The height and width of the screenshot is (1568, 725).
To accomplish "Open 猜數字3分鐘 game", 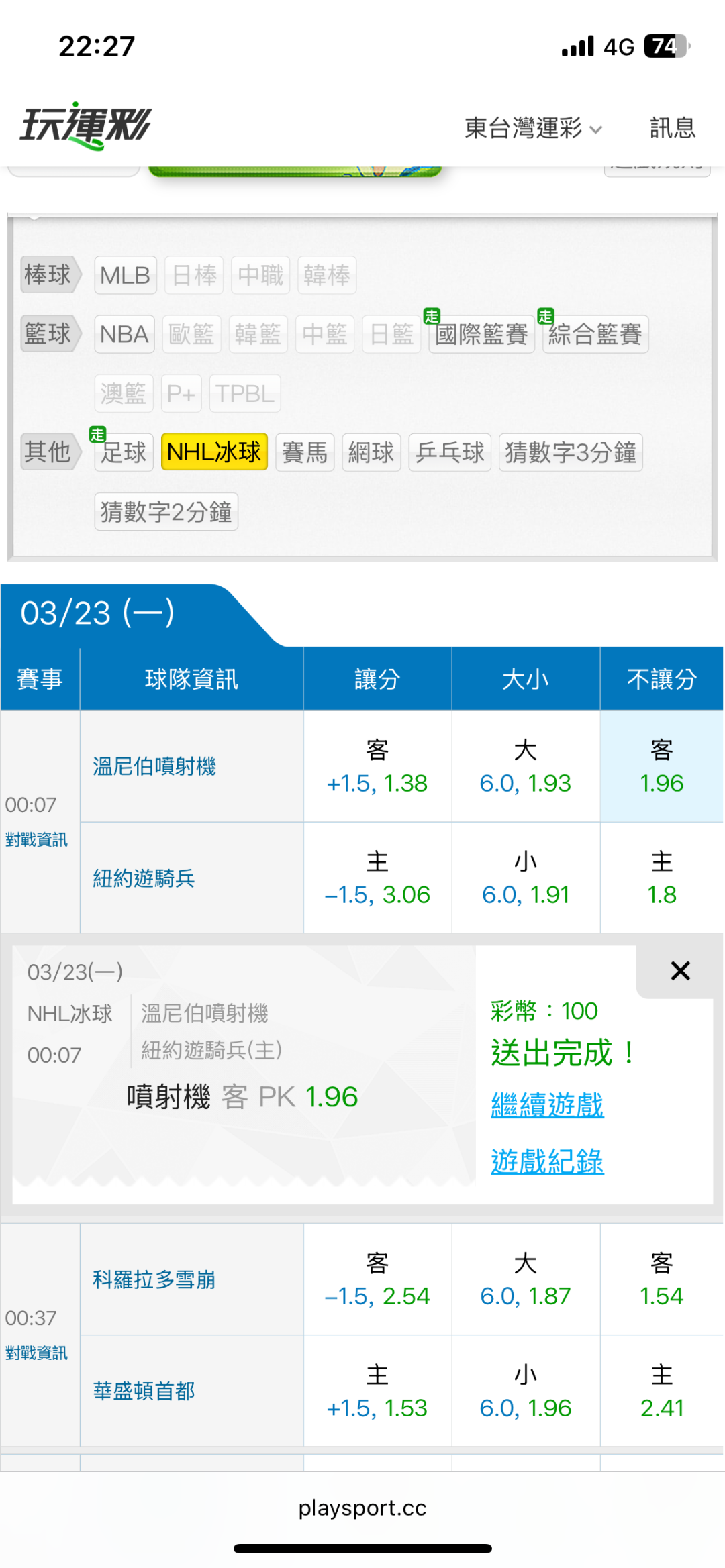I will click(570, 452).
